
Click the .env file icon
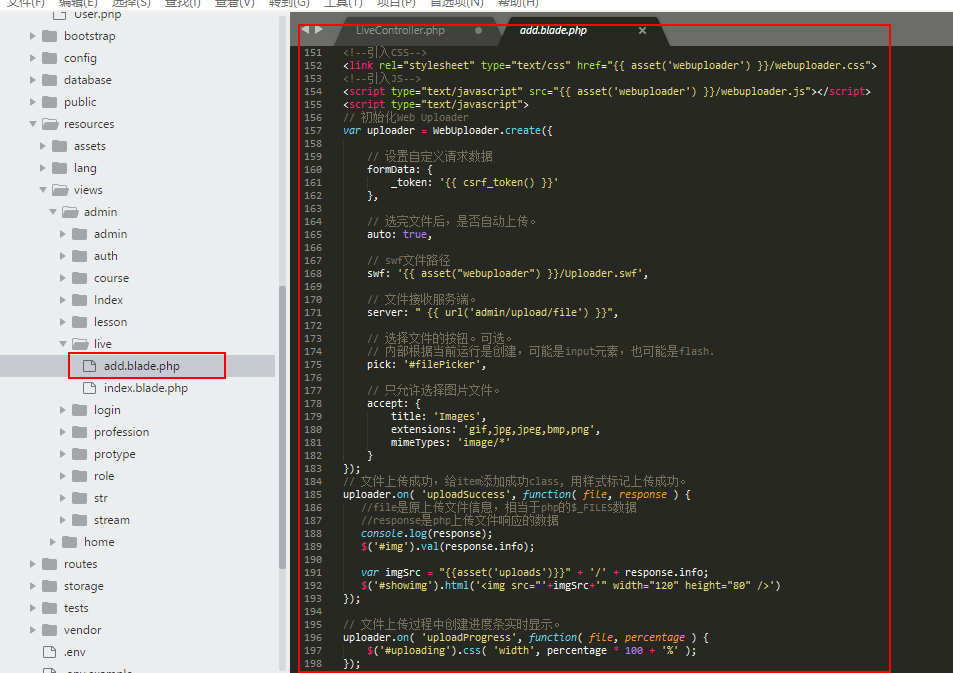[x=49, y=652]
